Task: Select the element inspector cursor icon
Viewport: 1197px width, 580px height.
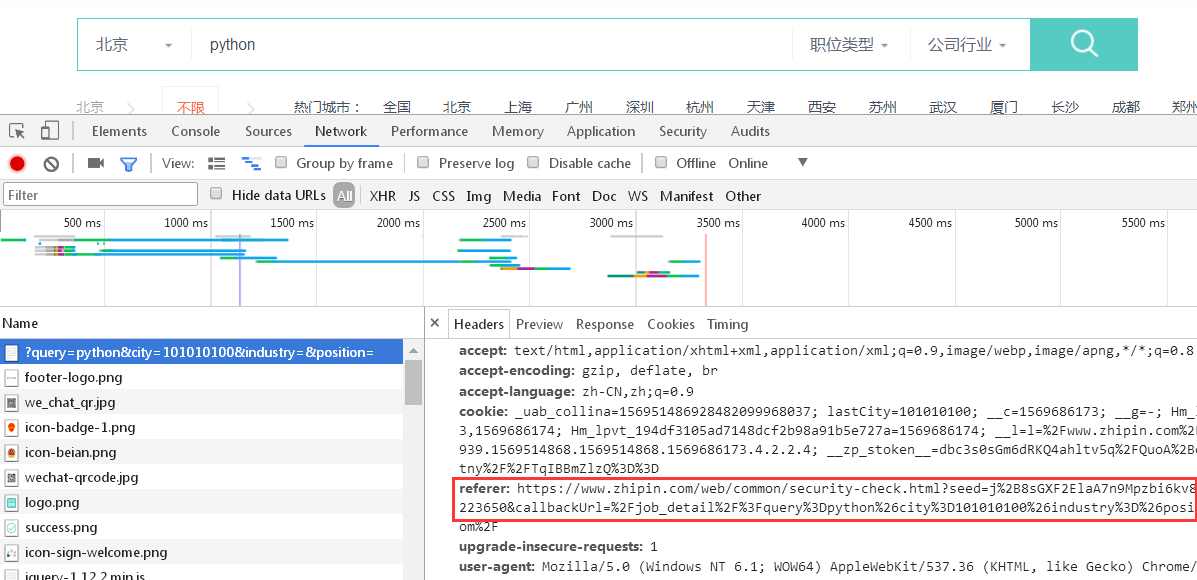Action: click(x=18, y=131)
